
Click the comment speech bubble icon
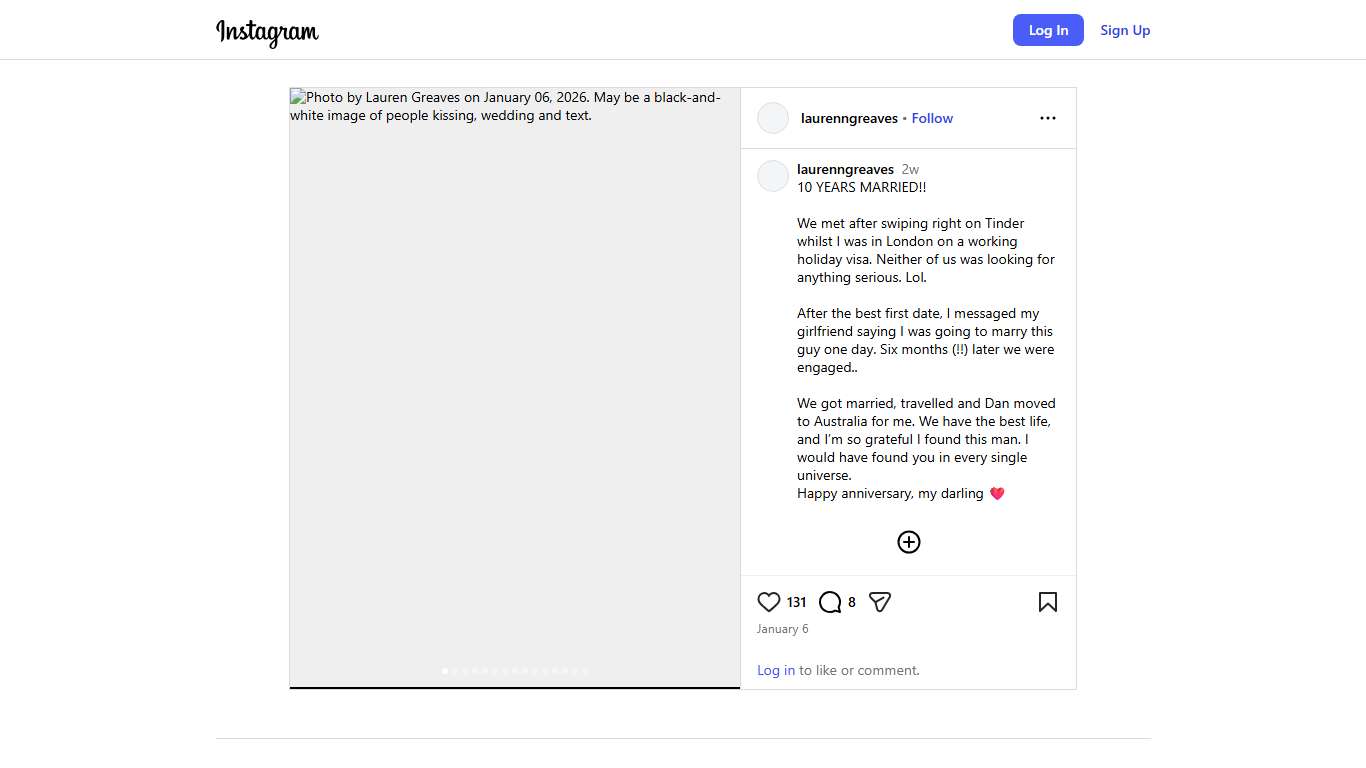click(x=830, y=602)
